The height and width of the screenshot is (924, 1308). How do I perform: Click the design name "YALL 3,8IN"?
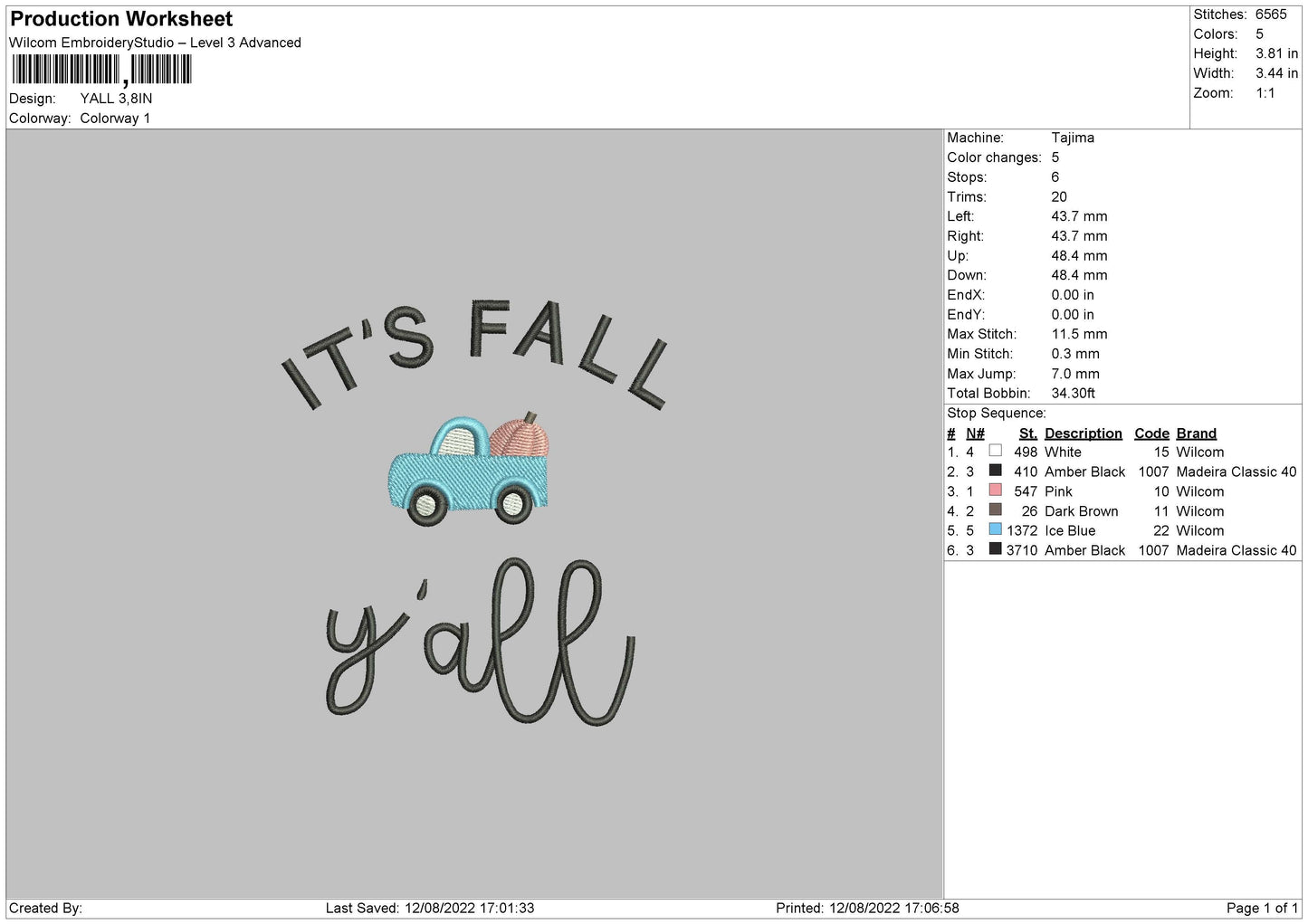coord(116,99)
